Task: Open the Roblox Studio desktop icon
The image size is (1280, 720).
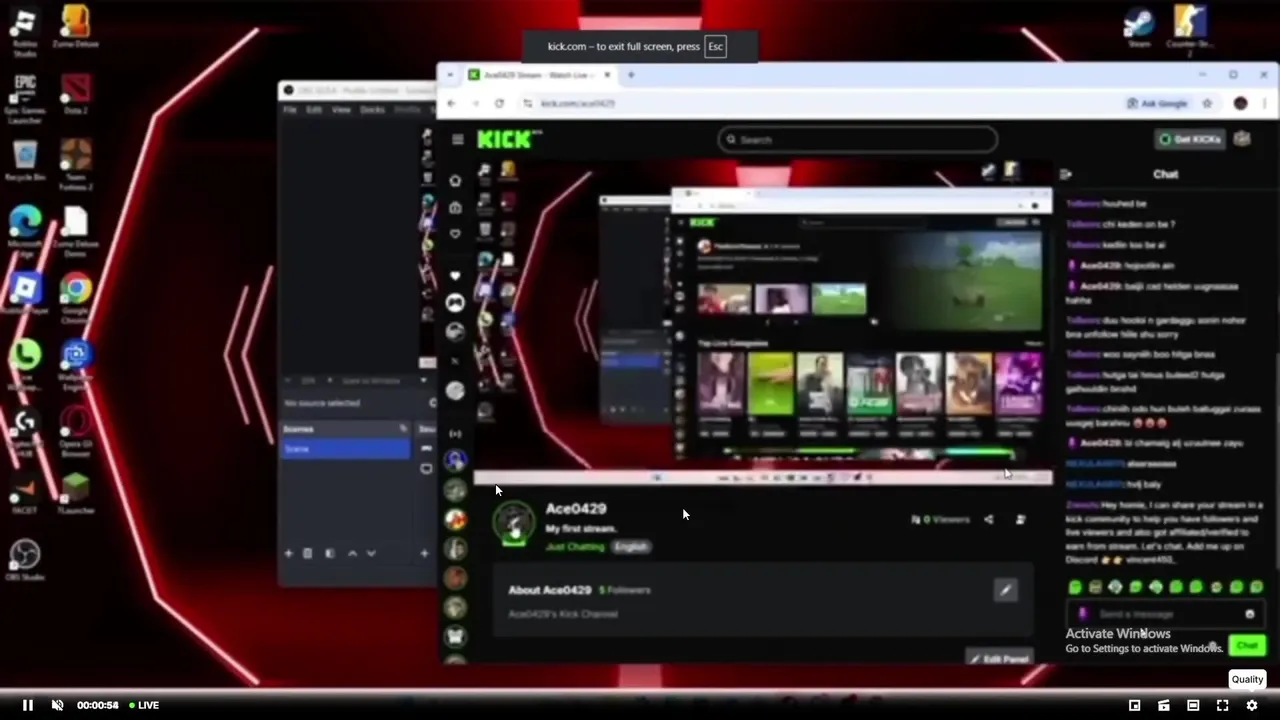Action: pos(25,30)
